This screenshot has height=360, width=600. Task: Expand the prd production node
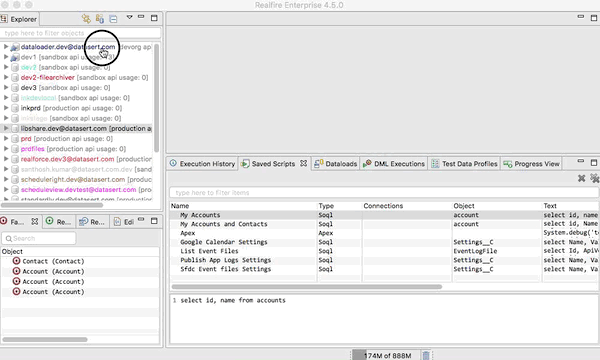point(6,138)
